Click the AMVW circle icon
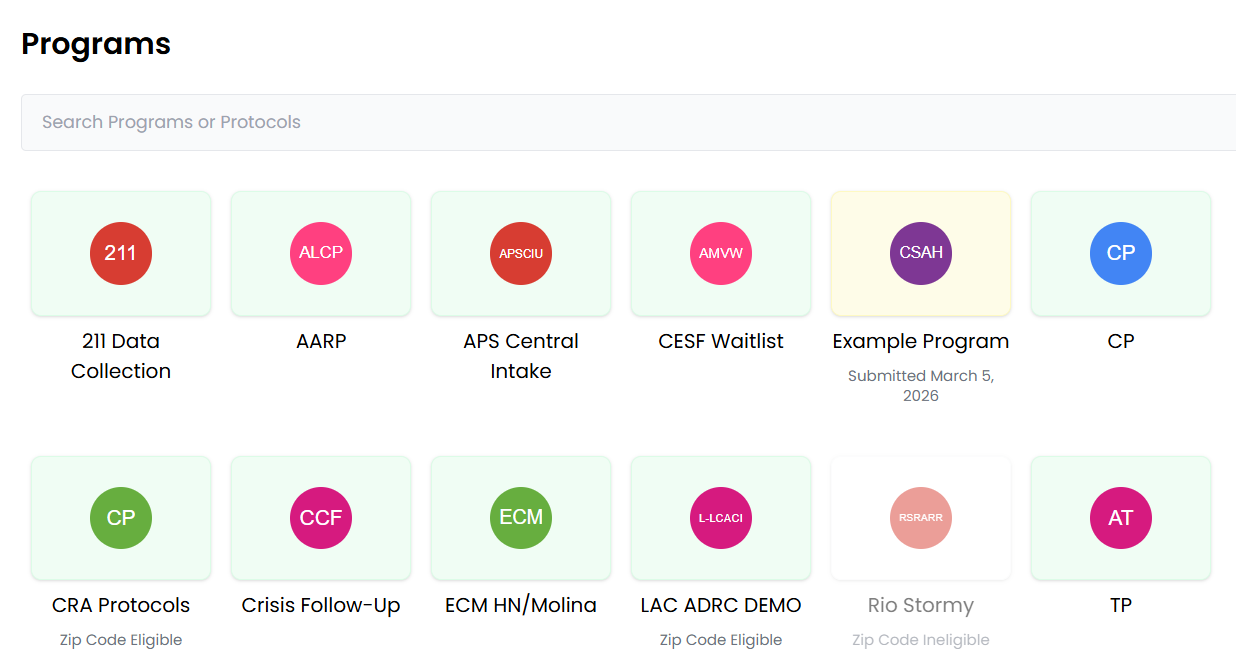 (721, 253)
